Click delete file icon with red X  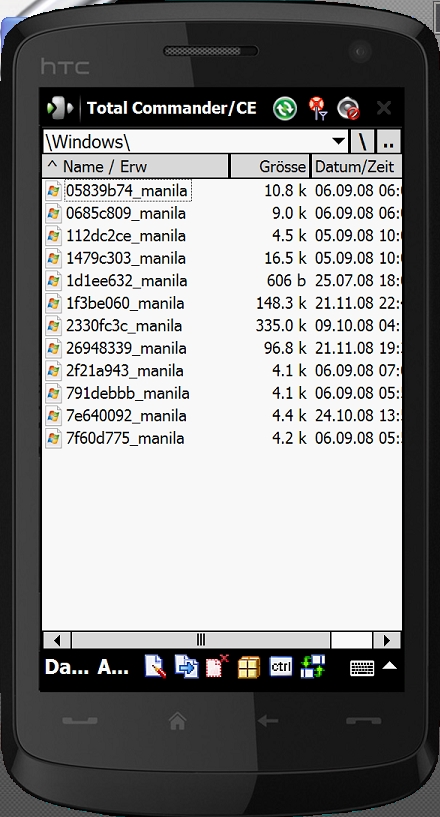pyautogui.click(x=217, y=666)
